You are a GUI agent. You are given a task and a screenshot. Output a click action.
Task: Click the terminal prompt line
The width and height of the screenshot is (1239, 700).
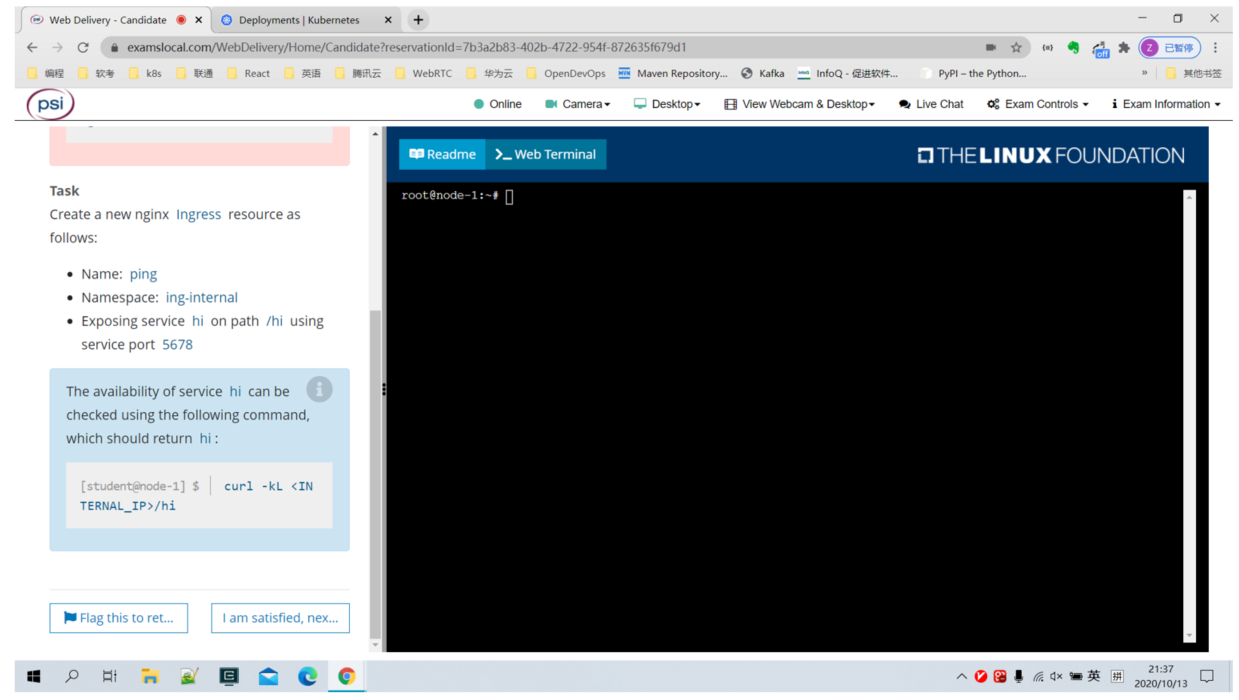pyautogui.click(x=457, y=196)
